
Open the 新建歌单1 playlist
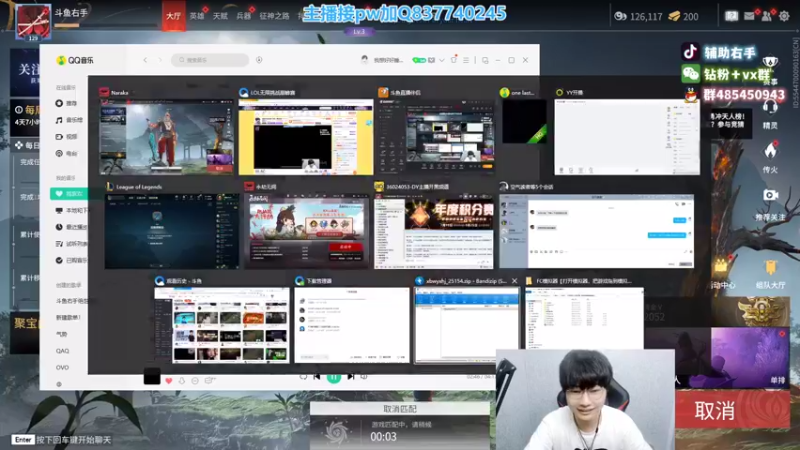tap(68, 317)
